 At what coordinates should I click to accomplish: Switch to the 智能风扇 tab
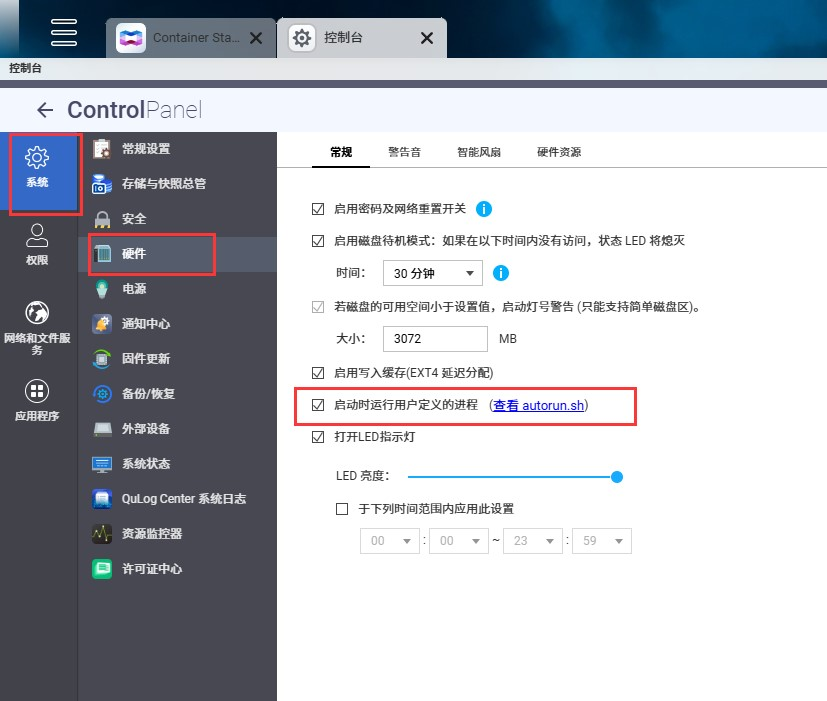pyautogui.click(x=478, y=152)
